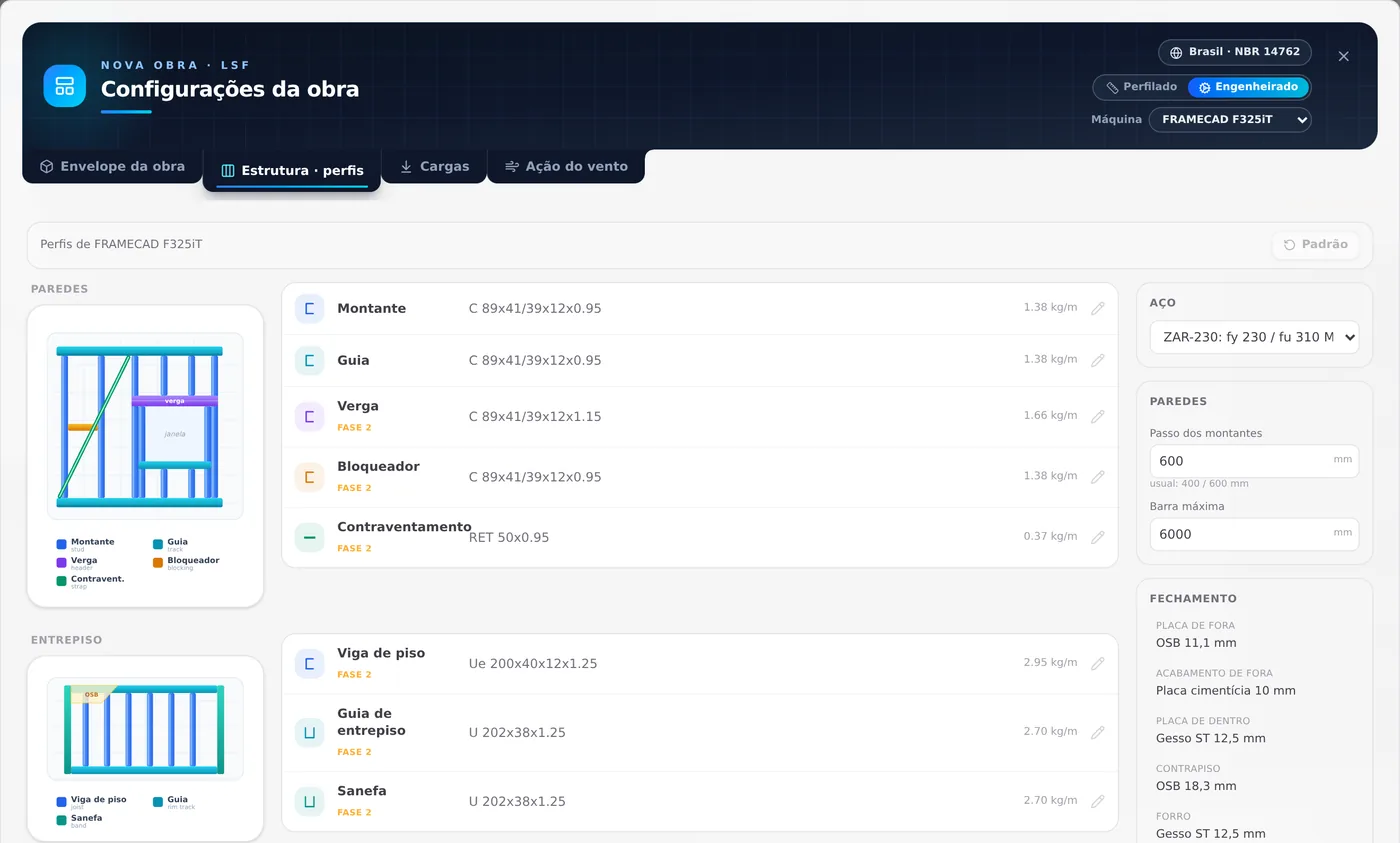This screenshot has width=1400, height=843.
Task: Open the Ação do vento tab
Action: (x=566, y=166)
